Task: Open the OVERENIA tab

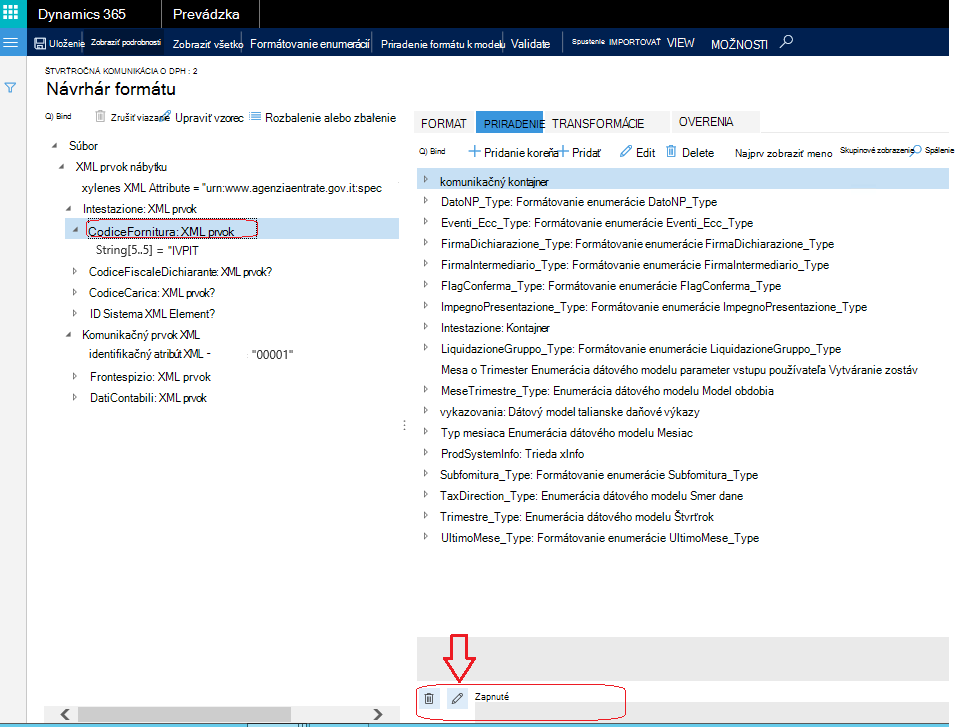Action: coord(706,122)
